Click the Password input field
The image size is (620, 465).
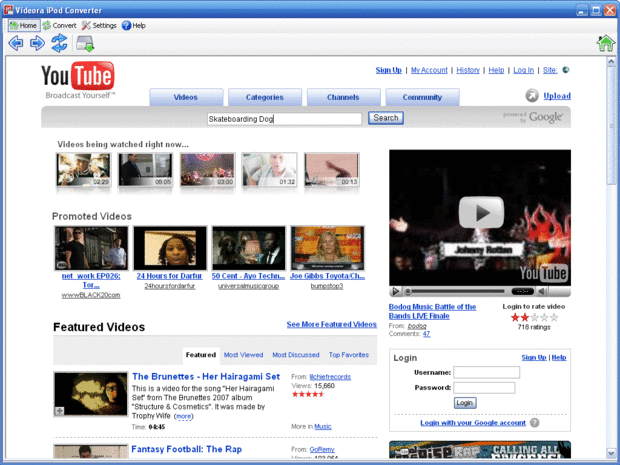tap(484, 388)
